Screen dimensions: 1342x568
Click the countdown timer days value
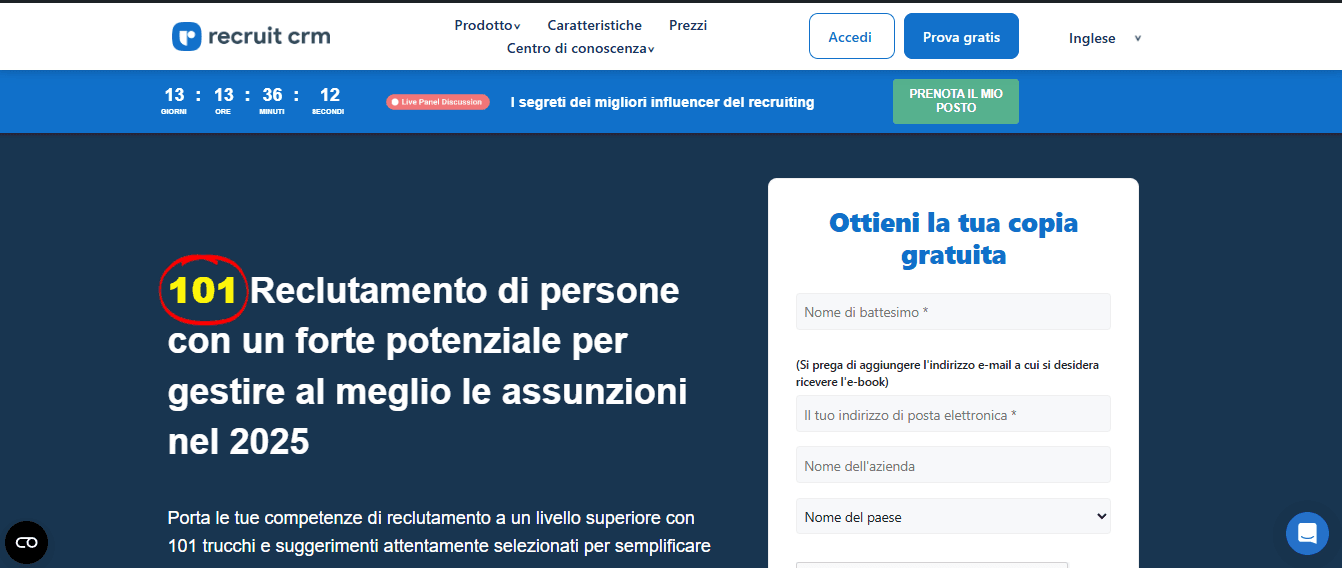(174, 96)
